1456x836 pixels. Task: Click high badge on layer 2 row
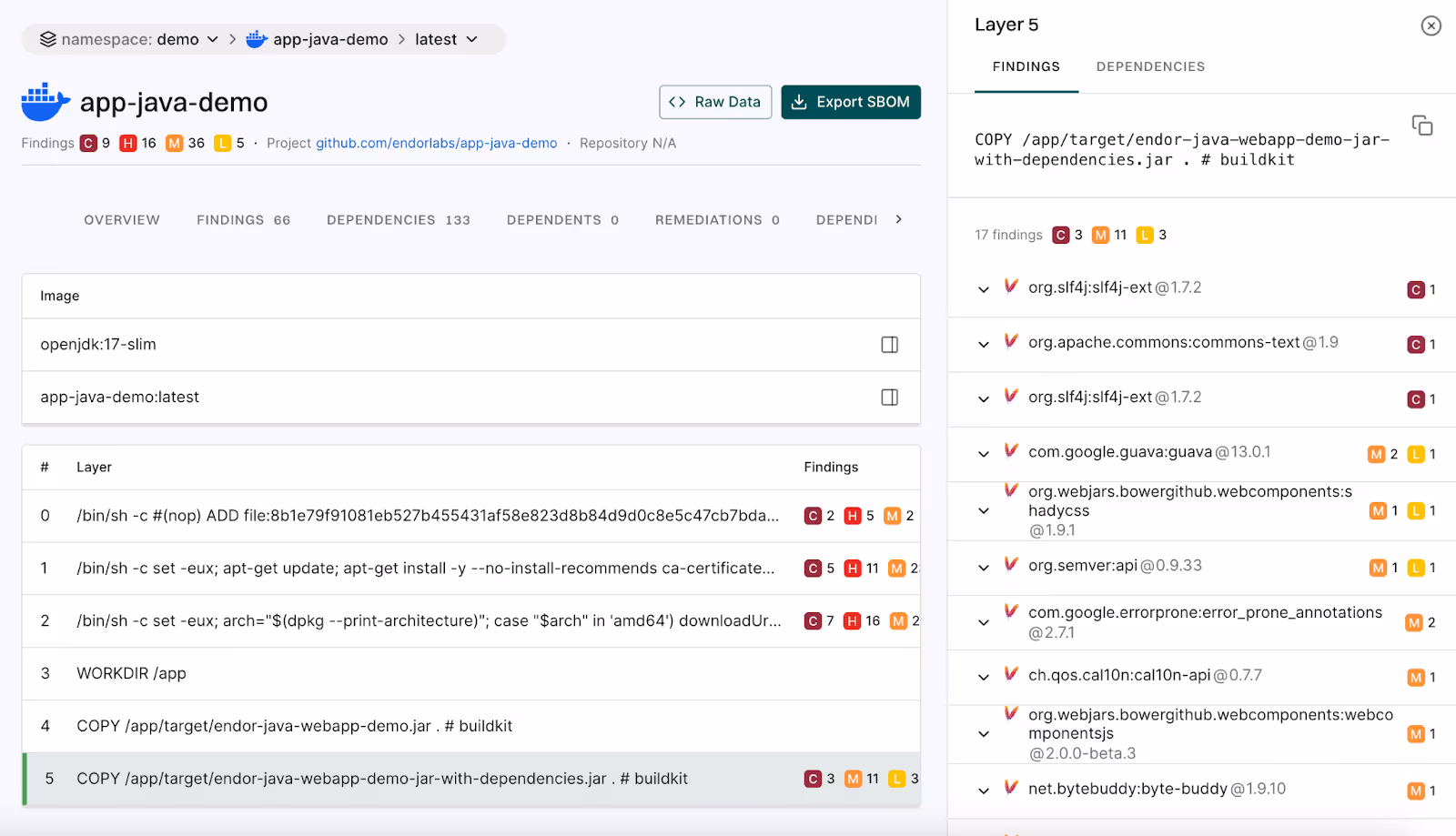(853, 621)
